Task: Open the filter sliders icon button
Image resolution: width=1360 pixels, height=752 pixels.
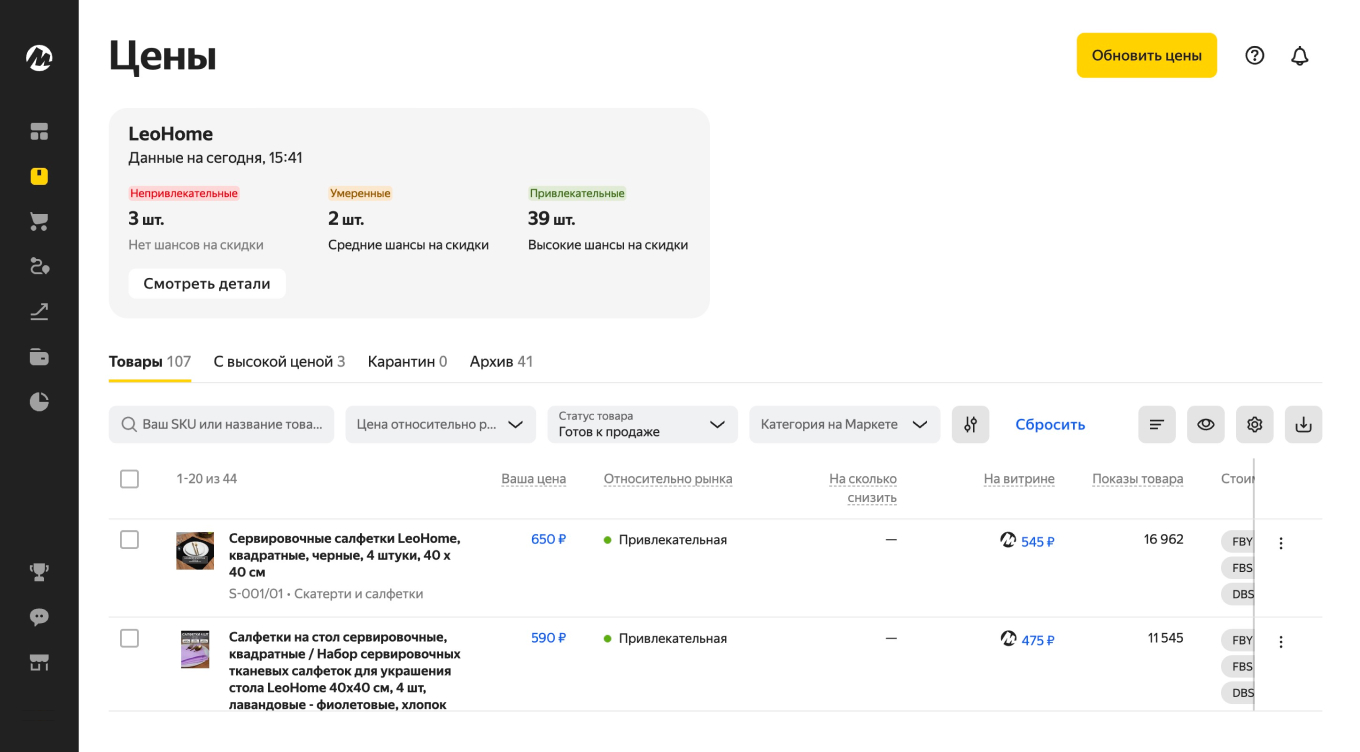Action: [x=970, y=424]
